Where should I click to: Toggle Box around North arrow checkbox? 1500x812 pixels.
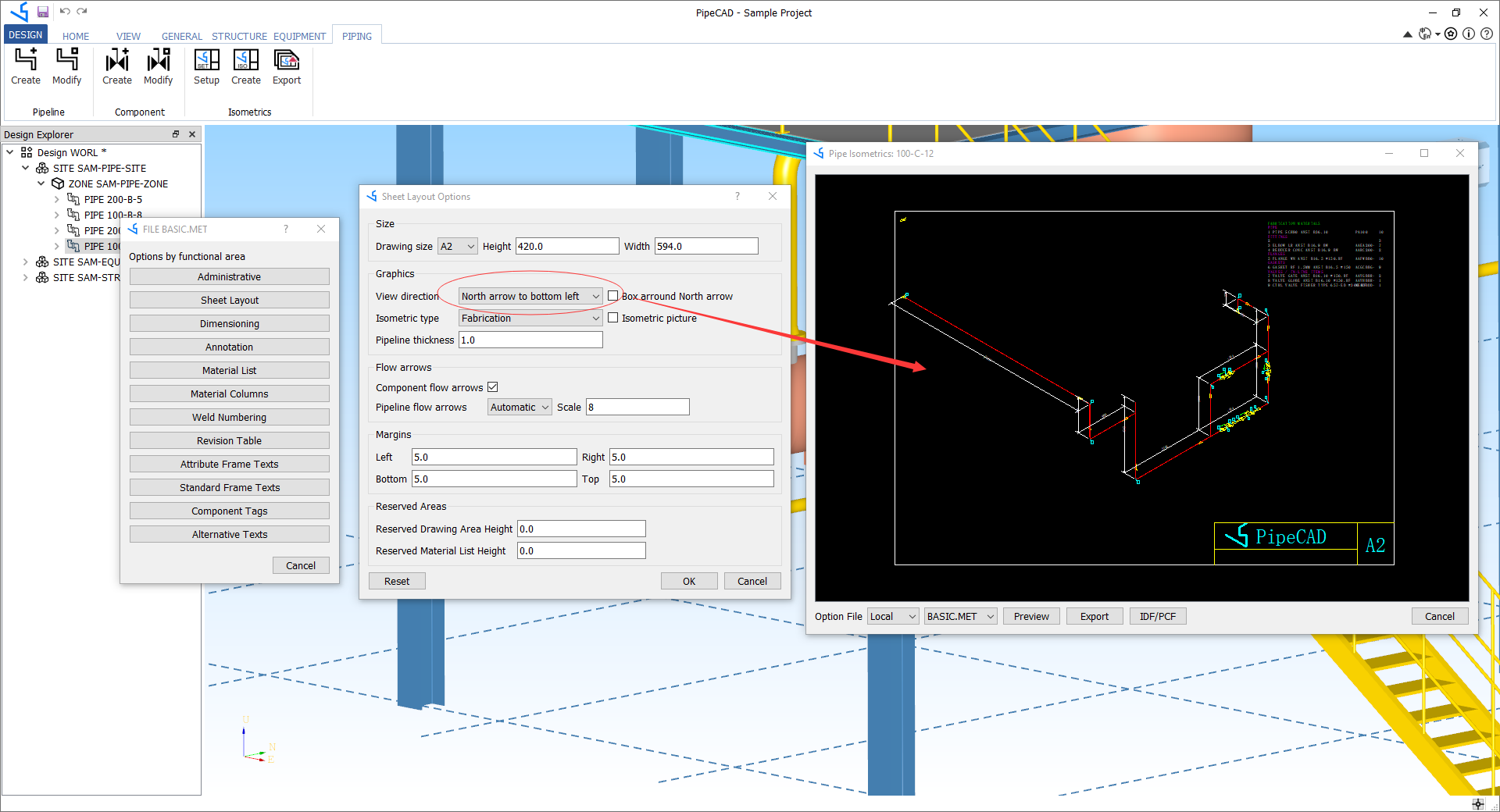pos(613,296)
